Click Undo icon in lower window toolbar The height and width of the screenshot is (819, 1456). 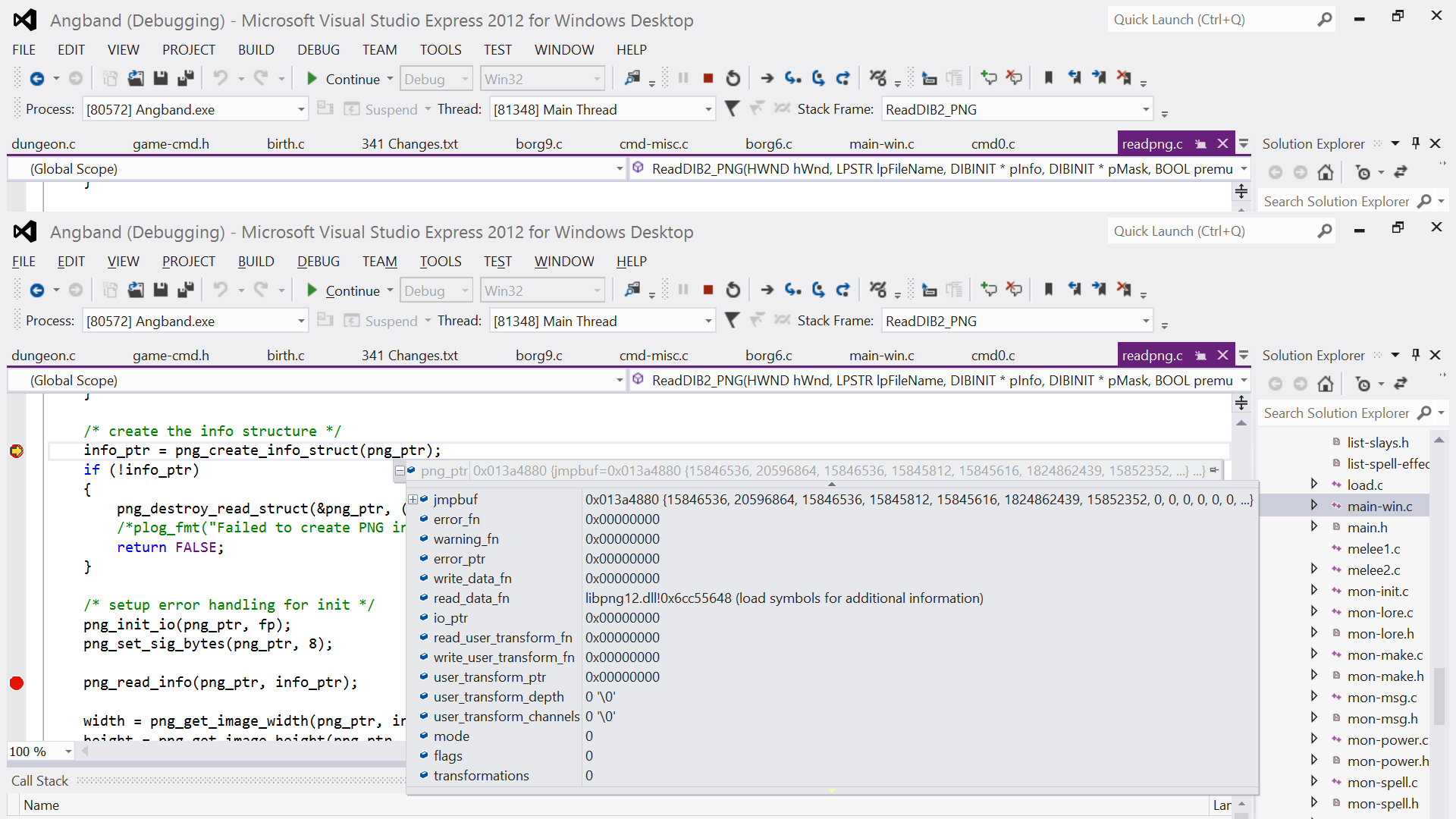click(x=221, y=290)
